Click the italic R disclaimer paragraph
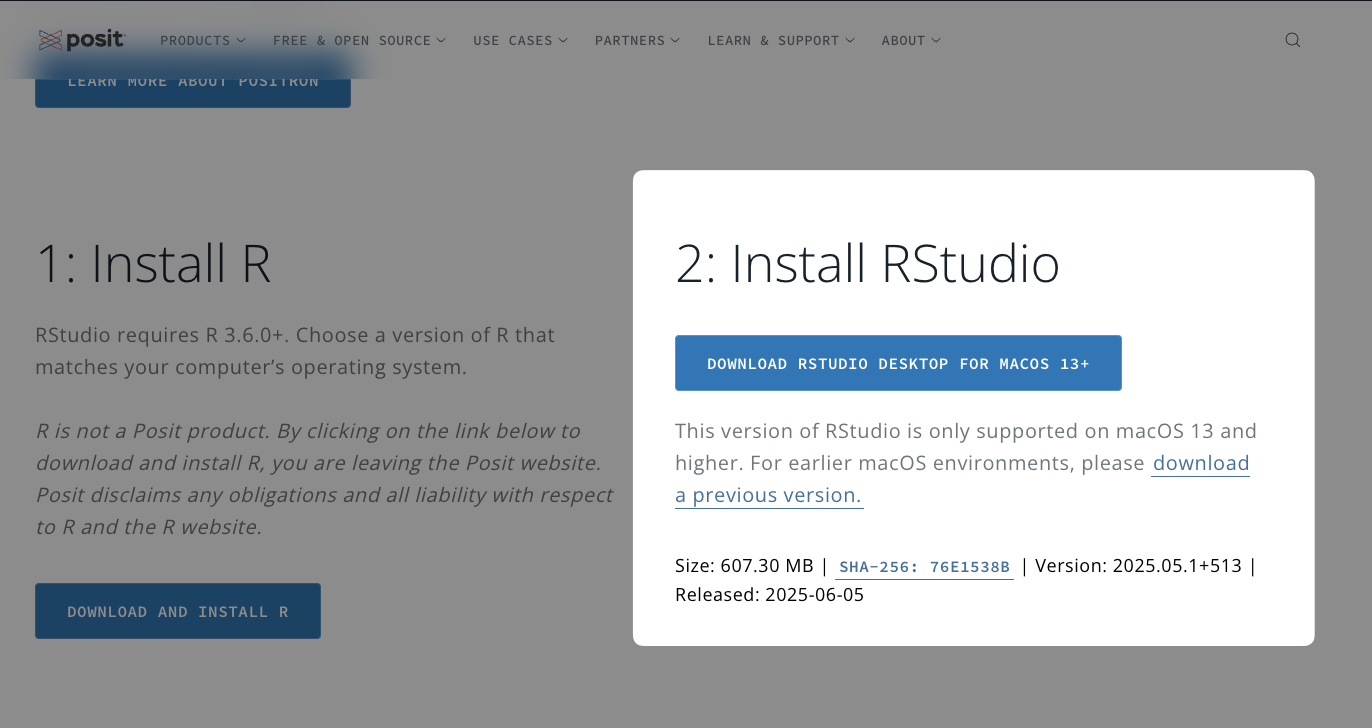 click(x=324, y=479)
